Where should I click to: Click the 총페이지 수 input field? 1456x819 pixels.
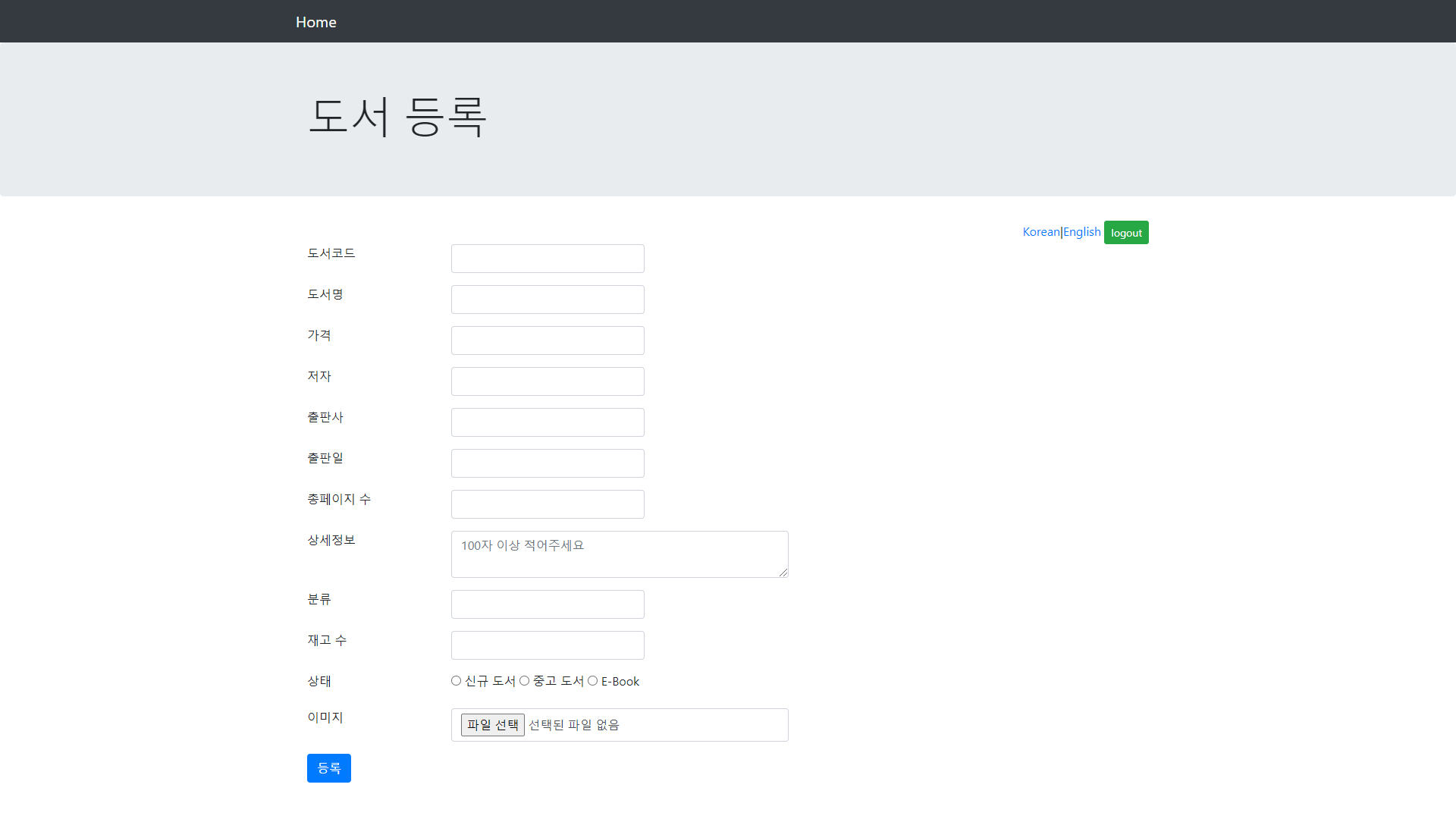pos(547,504)
